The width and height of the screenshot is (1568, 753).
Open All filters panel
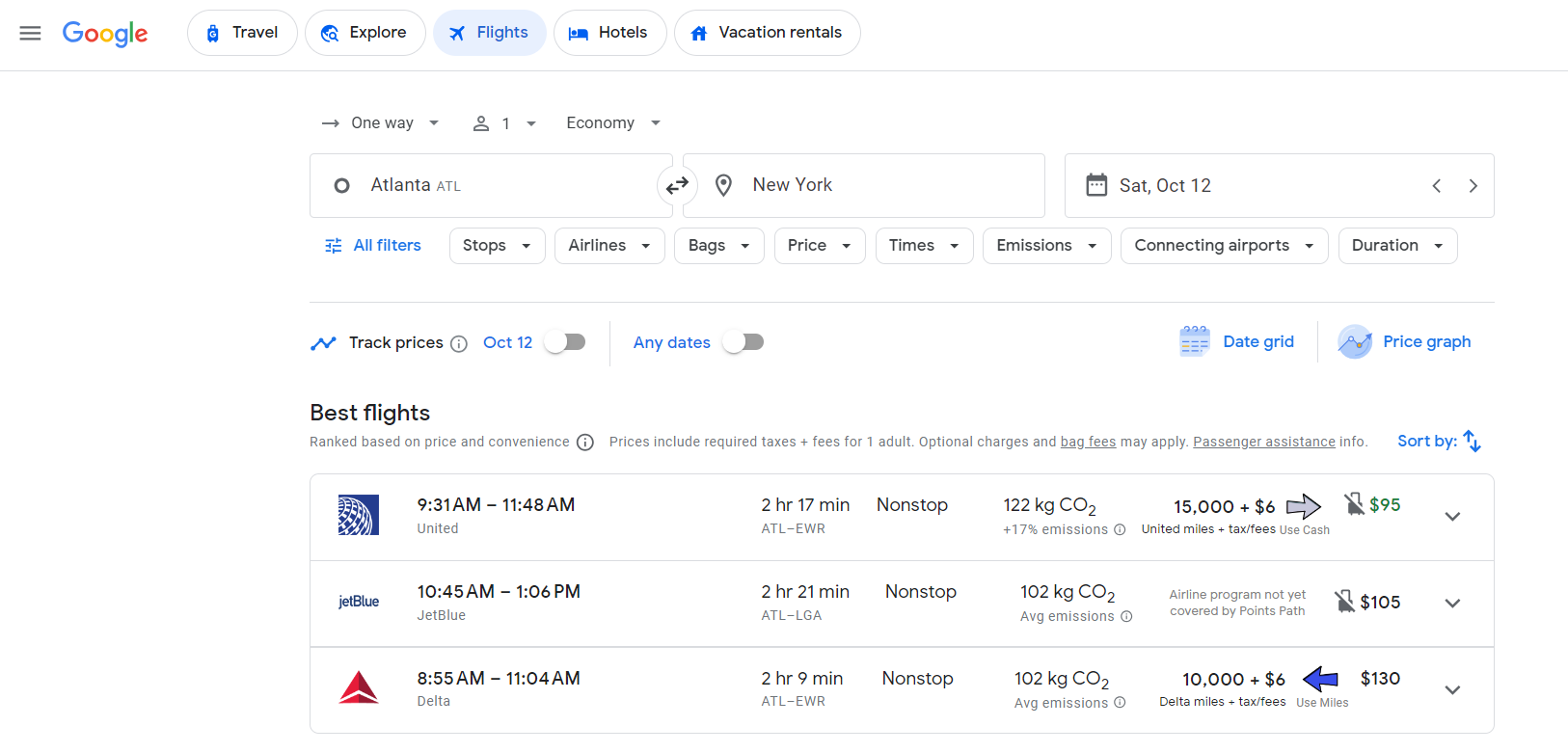click(x=373, y=246)
